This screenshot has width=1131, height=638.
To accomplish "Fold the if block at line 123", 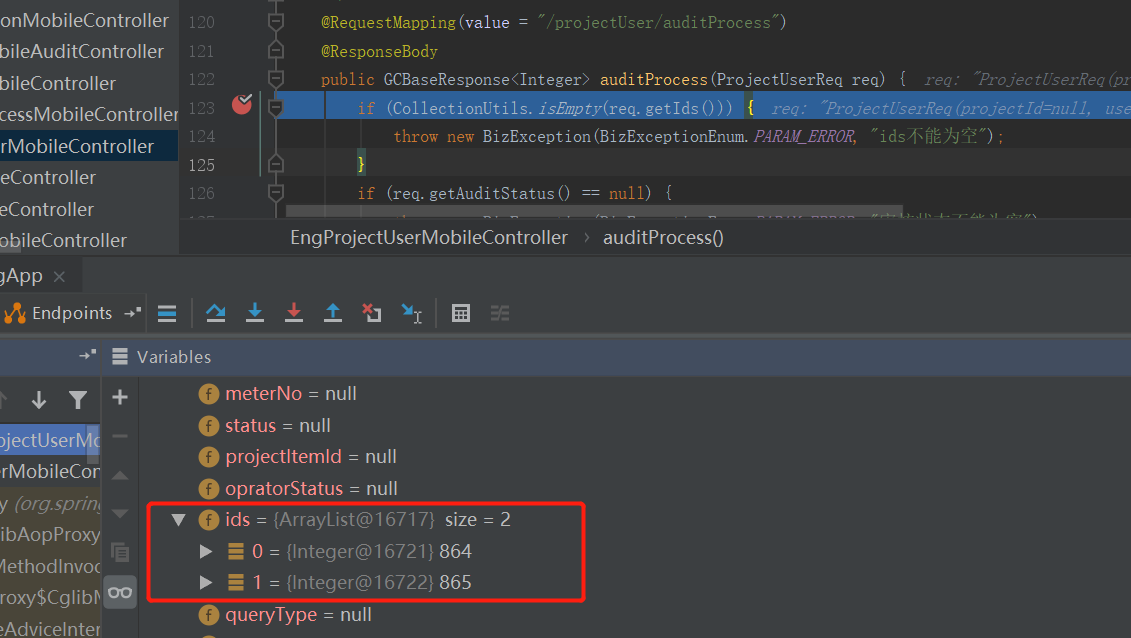I will click(276, 107).
